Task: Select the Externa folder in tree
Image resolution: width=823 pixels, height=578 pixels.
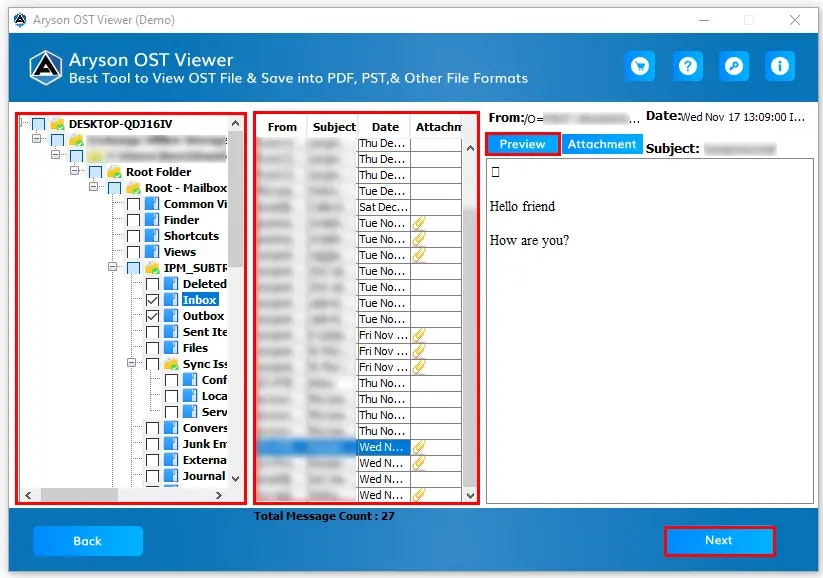Action: point(205,460)
